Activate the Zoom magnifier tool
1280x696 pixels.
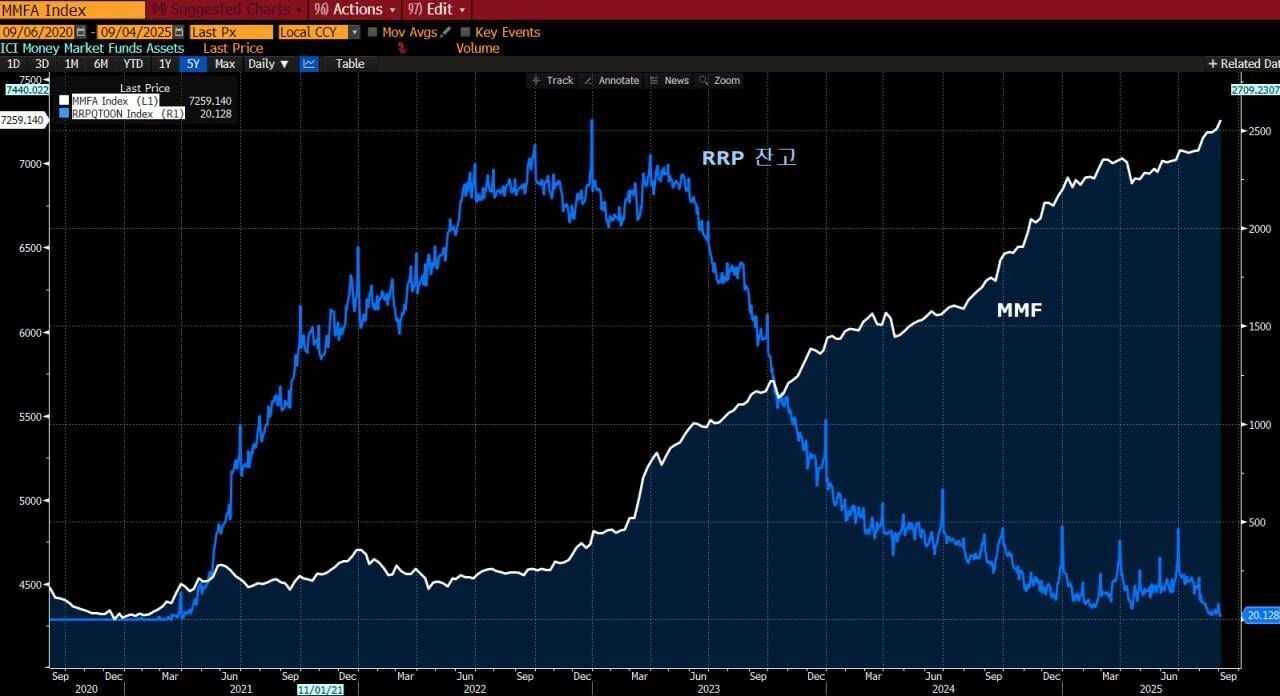click(x=720, y=80)
